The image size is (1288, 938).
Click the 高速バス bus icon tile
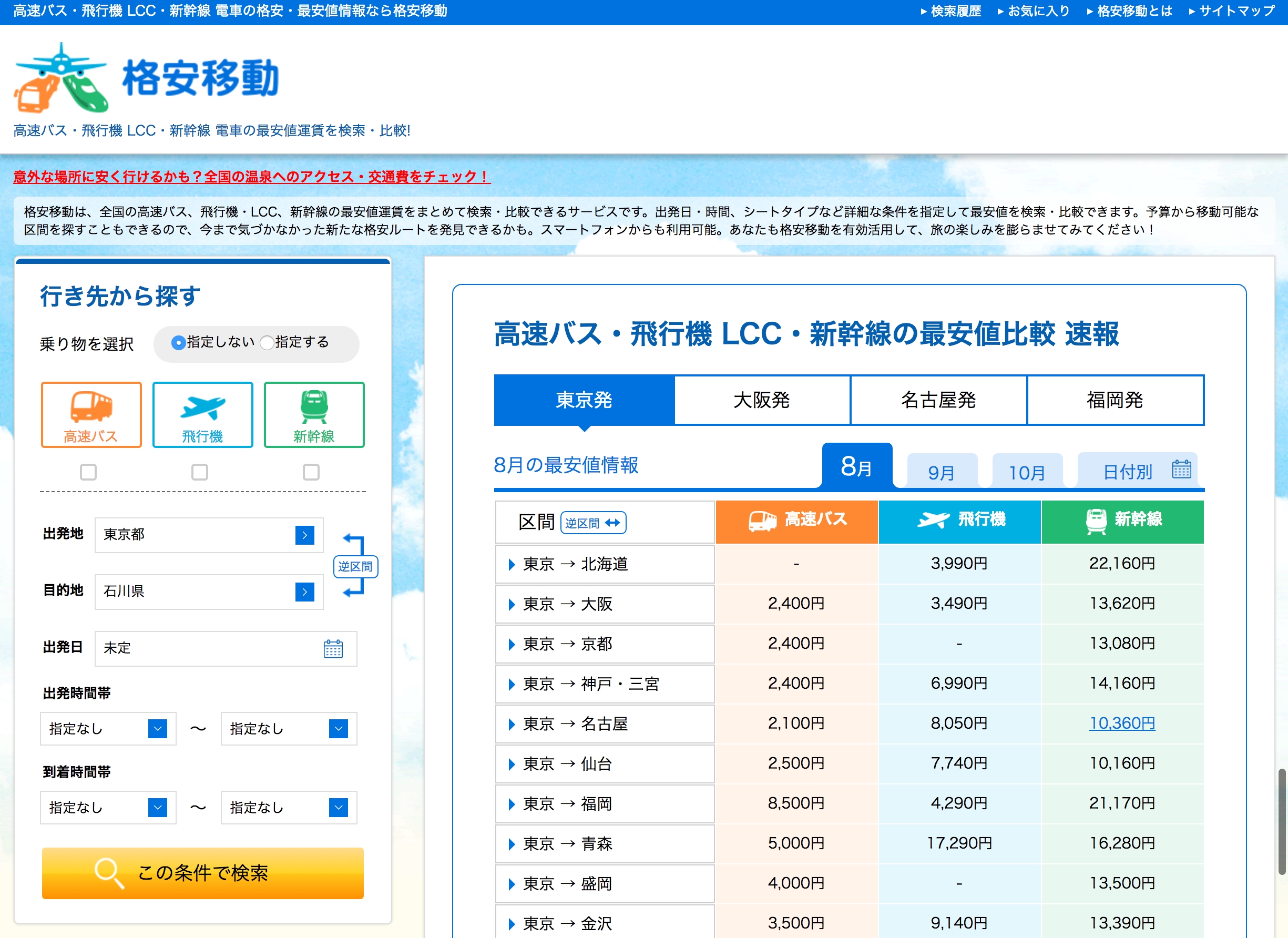click(x=91, y=414)
